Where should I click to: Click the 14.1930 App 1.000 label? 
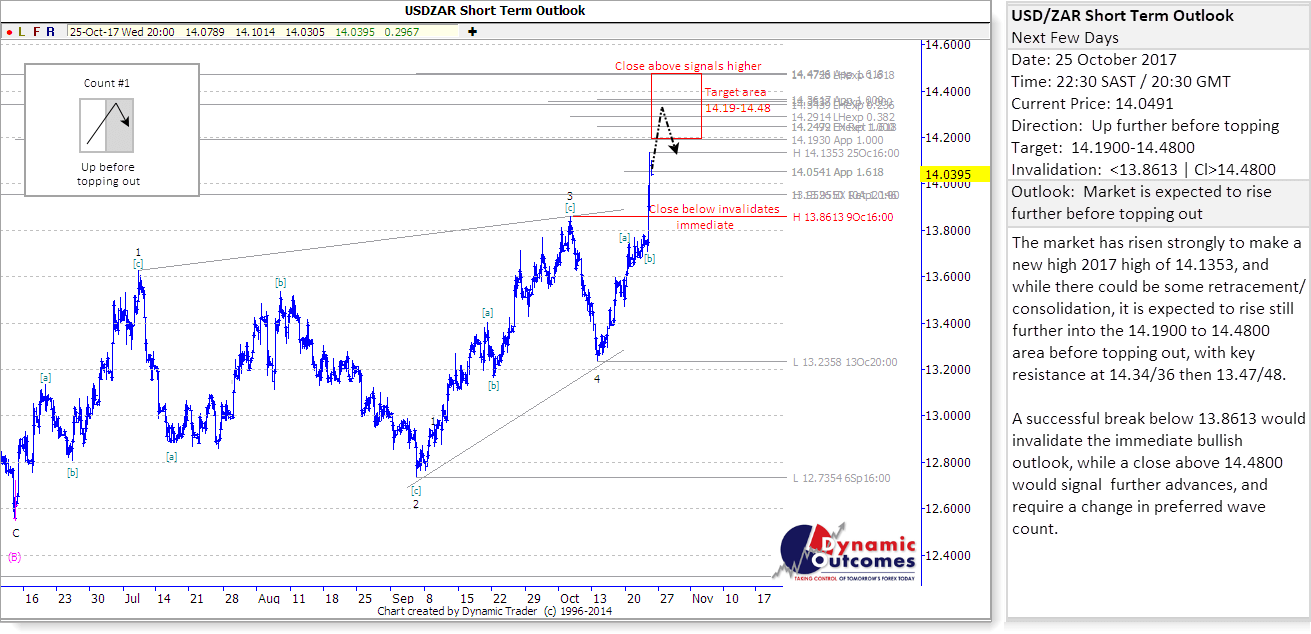click(x=838, y=140)
